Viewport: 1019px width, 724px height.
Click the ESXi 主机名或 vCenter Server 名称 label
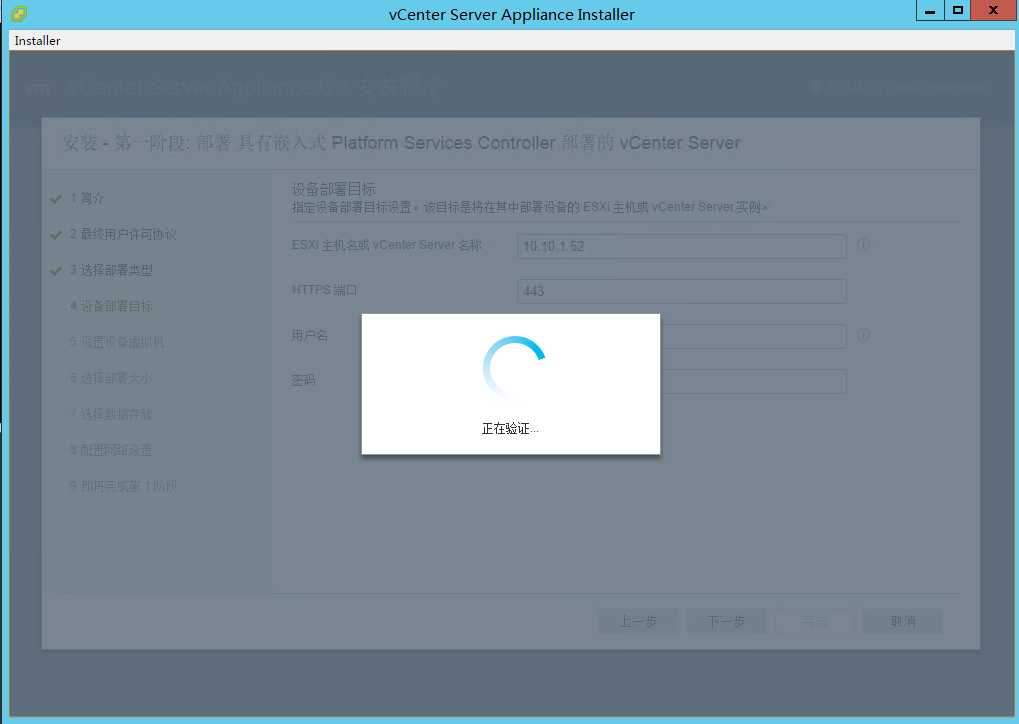pyautogui.click(x=387, y=245)
